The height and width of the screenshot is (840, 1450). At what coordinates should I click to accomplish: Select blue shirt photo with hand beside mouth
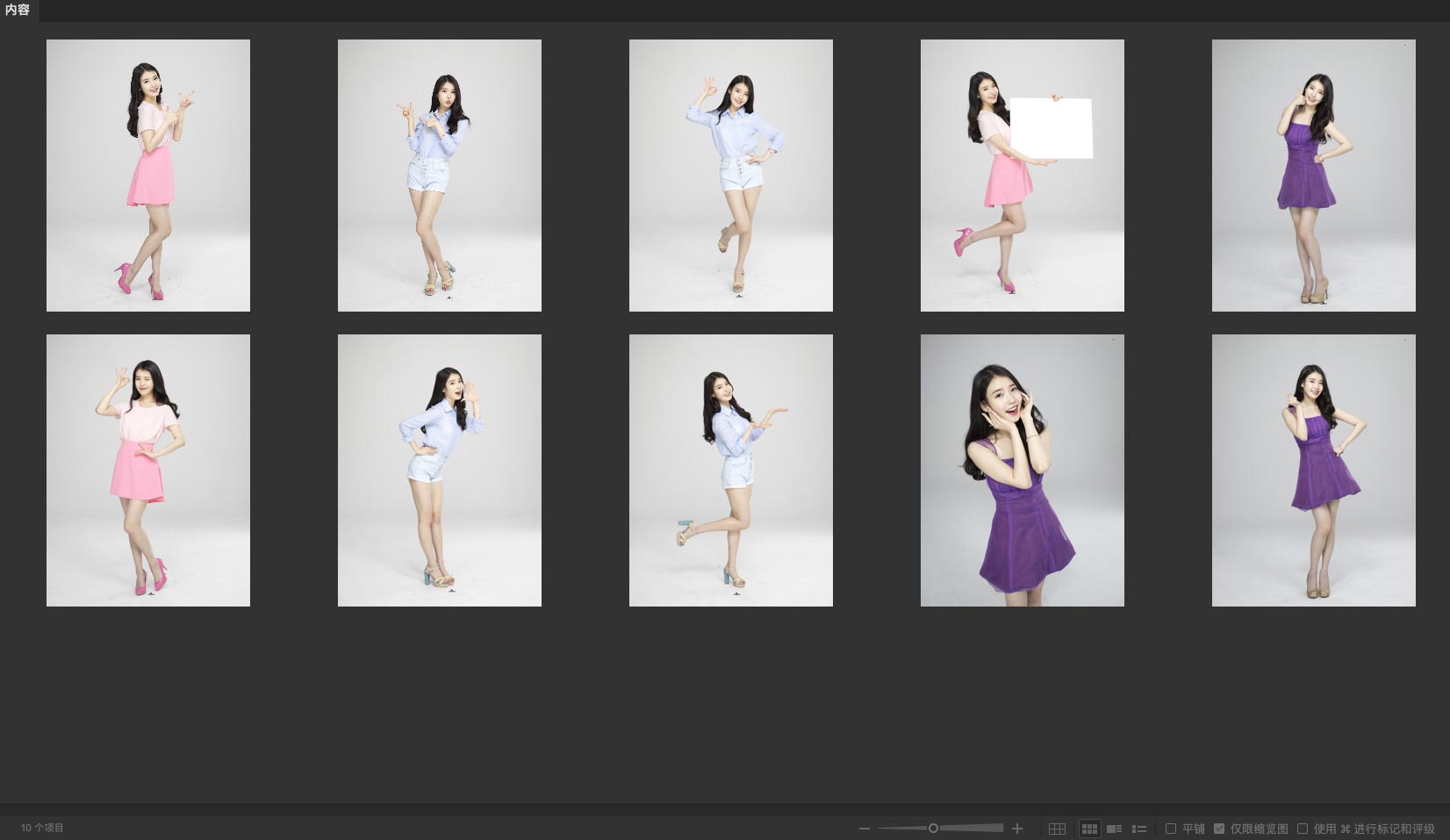point(439,470)
